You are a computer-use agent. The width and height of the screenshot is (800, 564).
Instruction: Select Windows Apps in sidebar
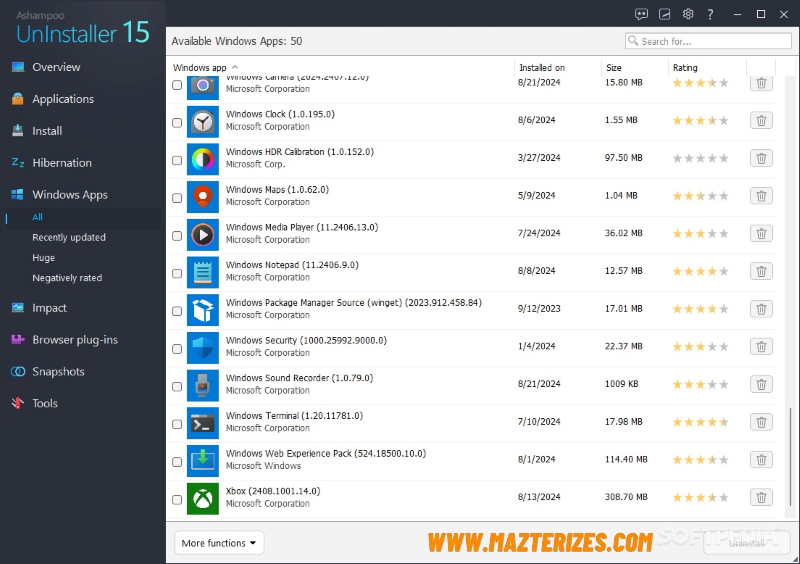[x=70, y=194]
